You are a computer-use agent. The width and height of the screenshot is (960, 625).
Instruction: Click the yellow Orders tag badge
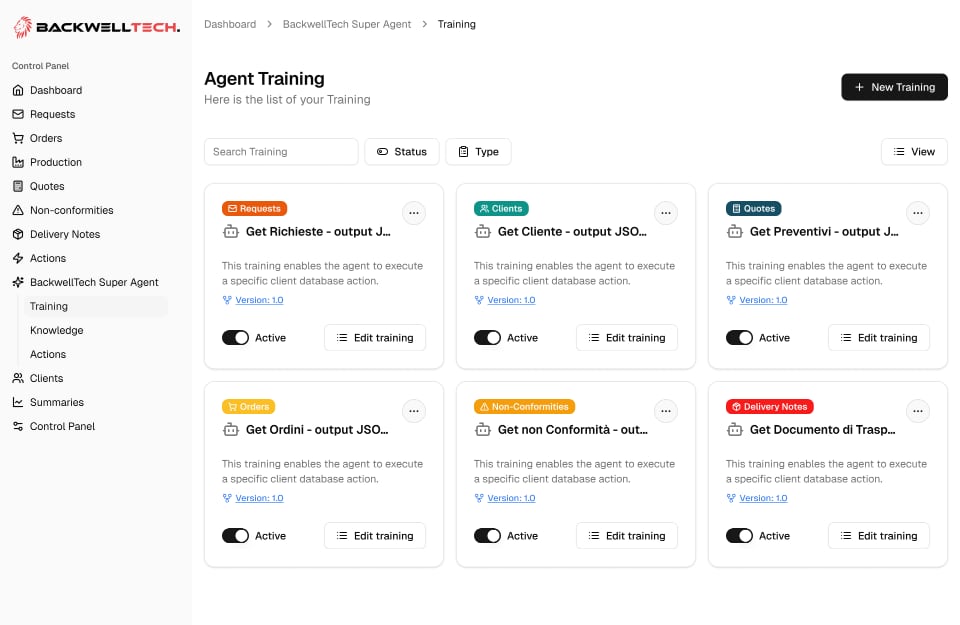click(x=248, y=406)
